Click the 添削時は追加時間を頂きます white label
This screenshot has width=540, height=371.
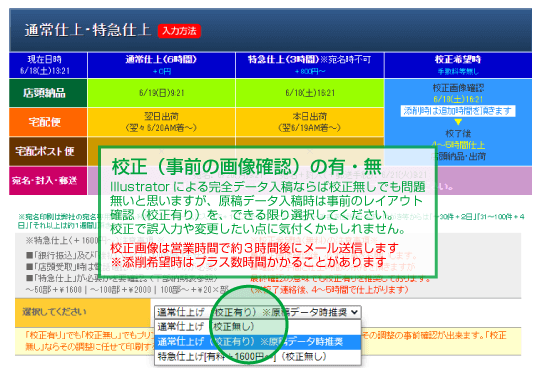[x=458, y=111]
